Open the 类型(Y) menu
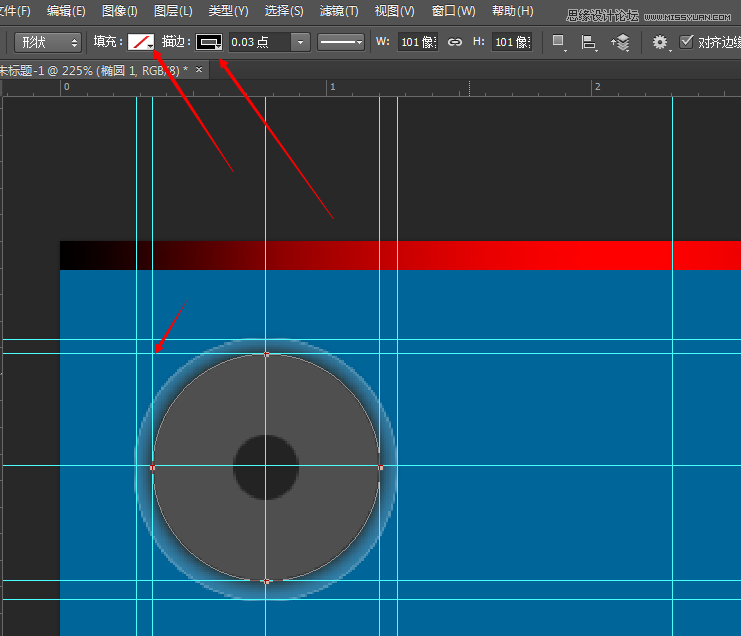Screen dimensions: 741x636 point(228,10)
